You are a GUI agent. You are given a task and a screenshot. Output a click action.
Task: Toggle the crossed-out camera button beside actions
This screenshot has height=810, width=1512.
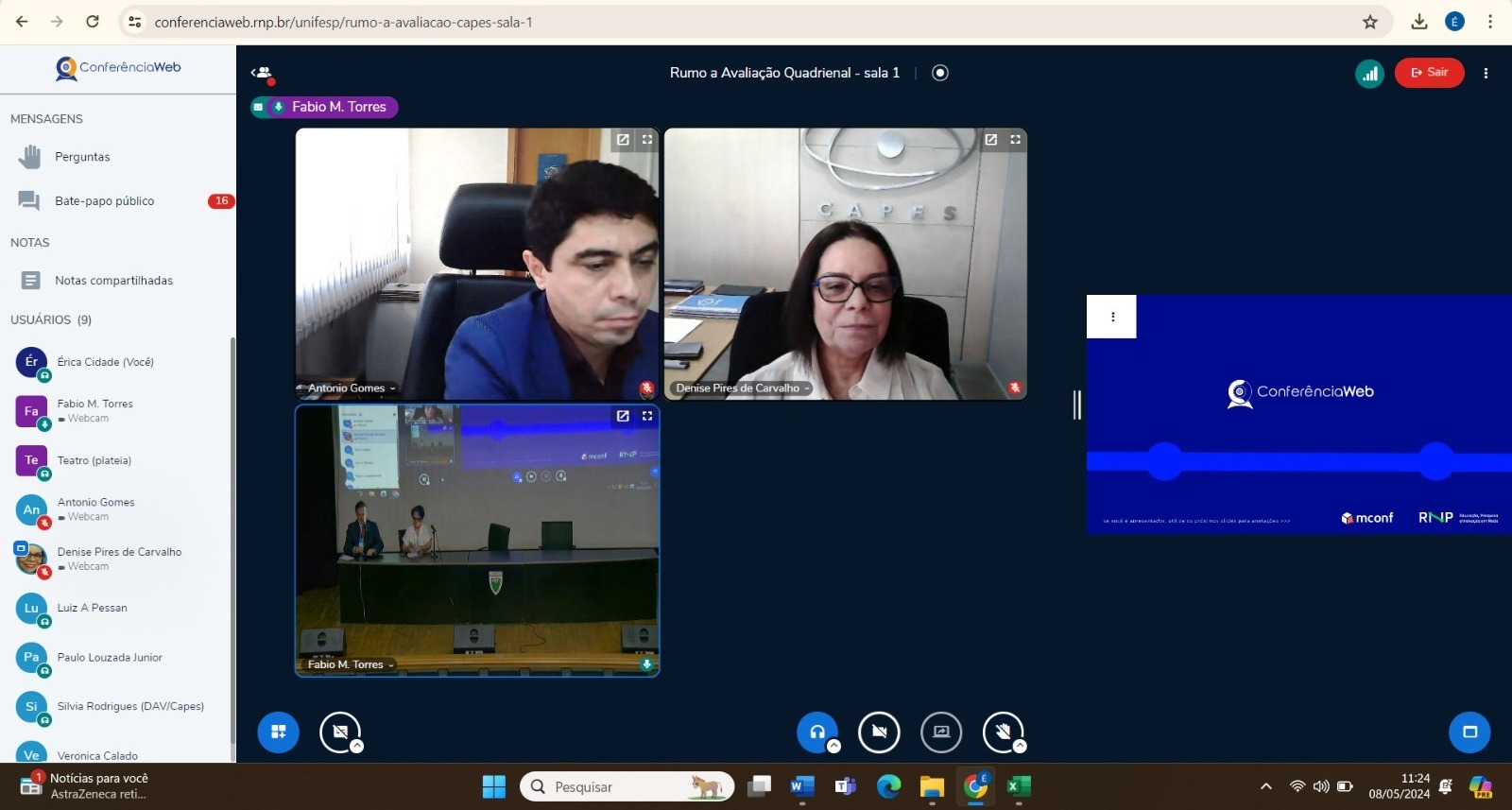340,732
